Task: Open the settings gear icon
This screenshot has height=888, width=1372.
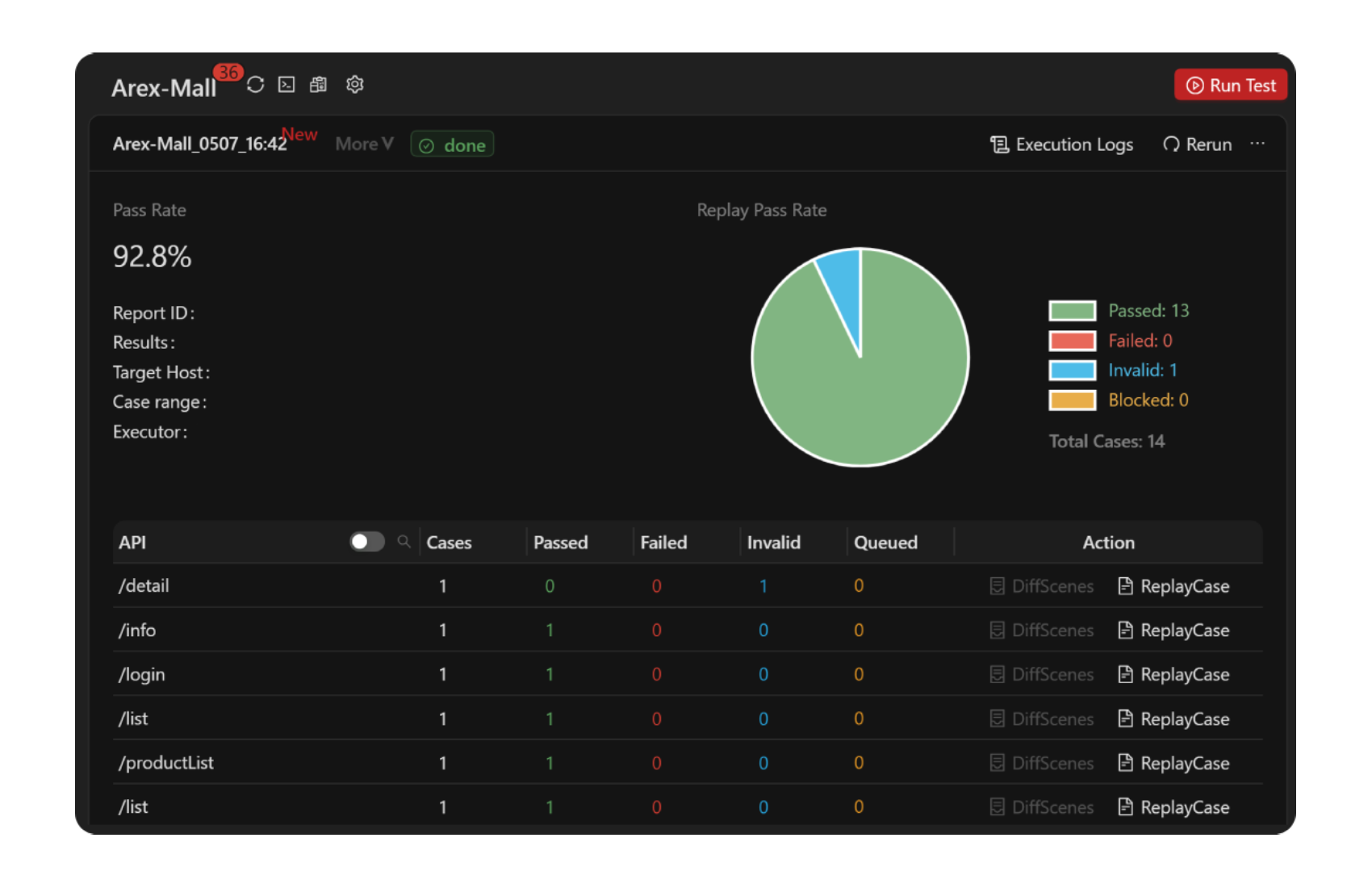Action: click(x=355, y=85)
